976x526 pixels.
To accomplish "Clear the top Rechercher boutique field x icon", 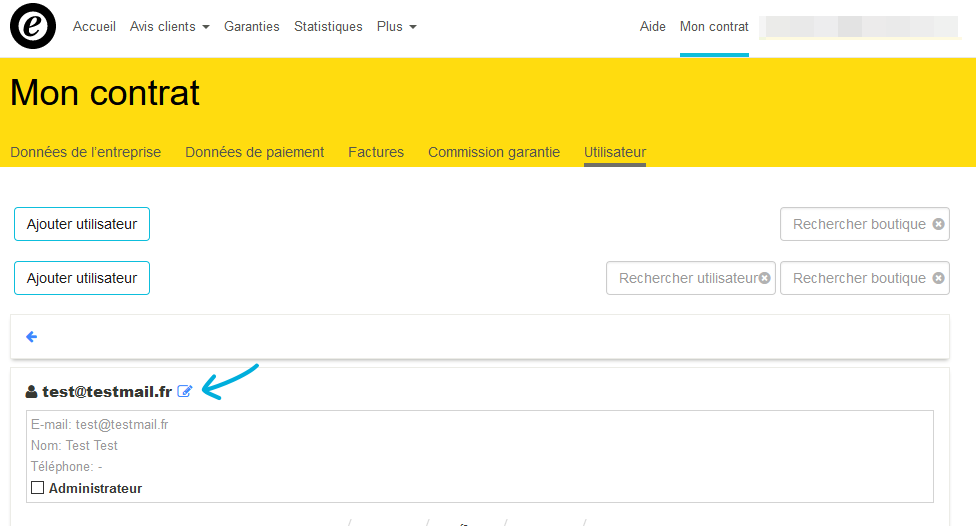I will (939, 224).
